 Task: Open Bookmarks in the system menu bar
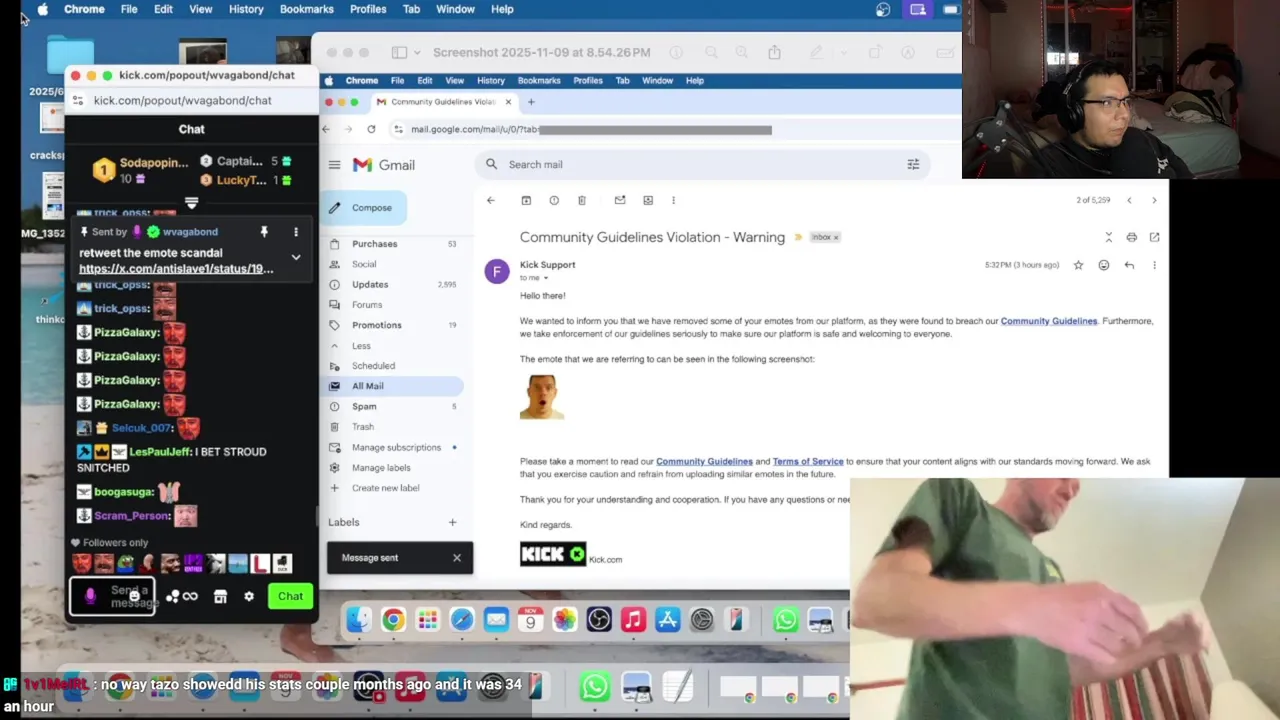(306, 9)
